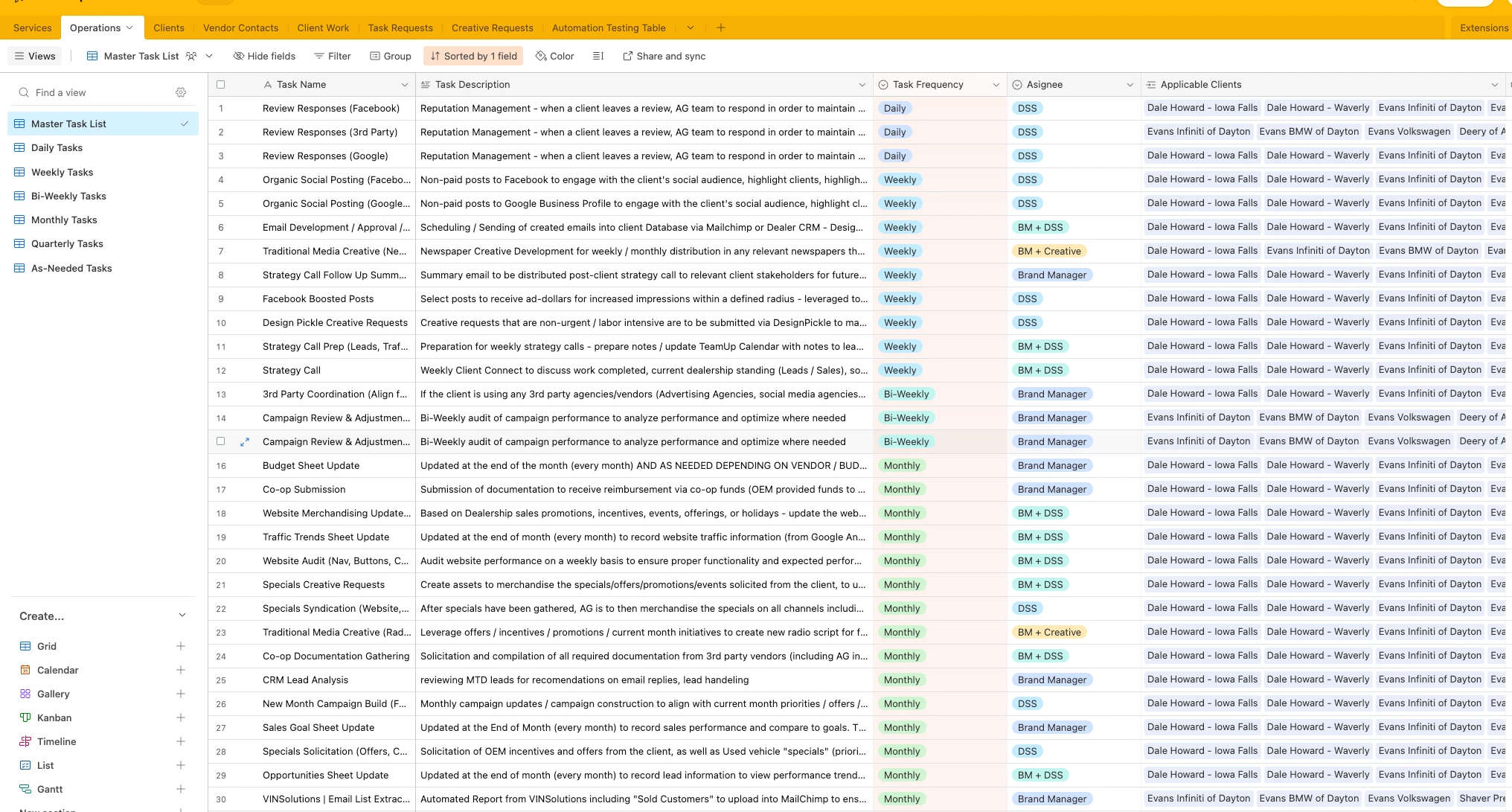The height and width of the screenshot is (812, 1512).
Task: Click BM + Creative tag in row 7
Action: (x=1049, y=251)
